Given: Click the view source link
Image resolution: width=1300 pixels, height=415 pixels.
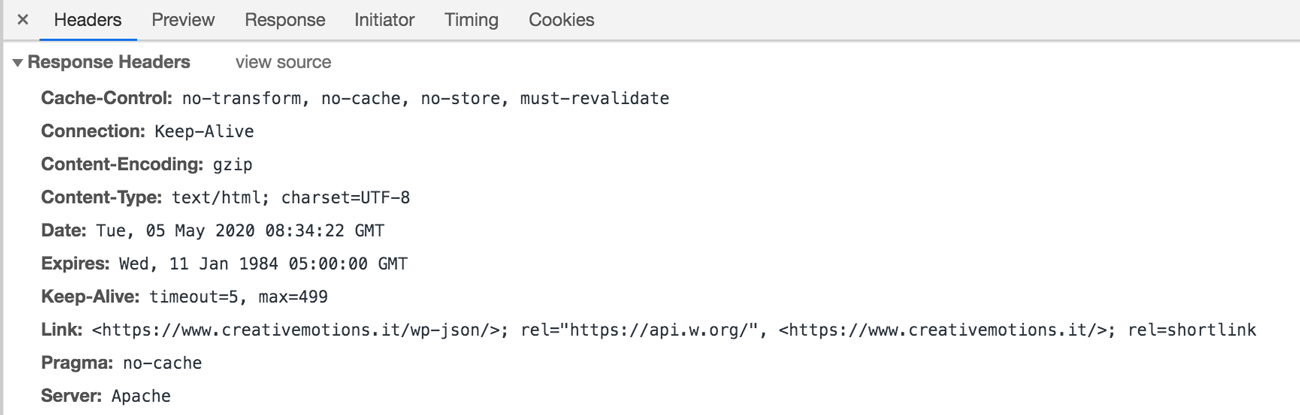Looking at the screenshot, I should pos(283,62).
